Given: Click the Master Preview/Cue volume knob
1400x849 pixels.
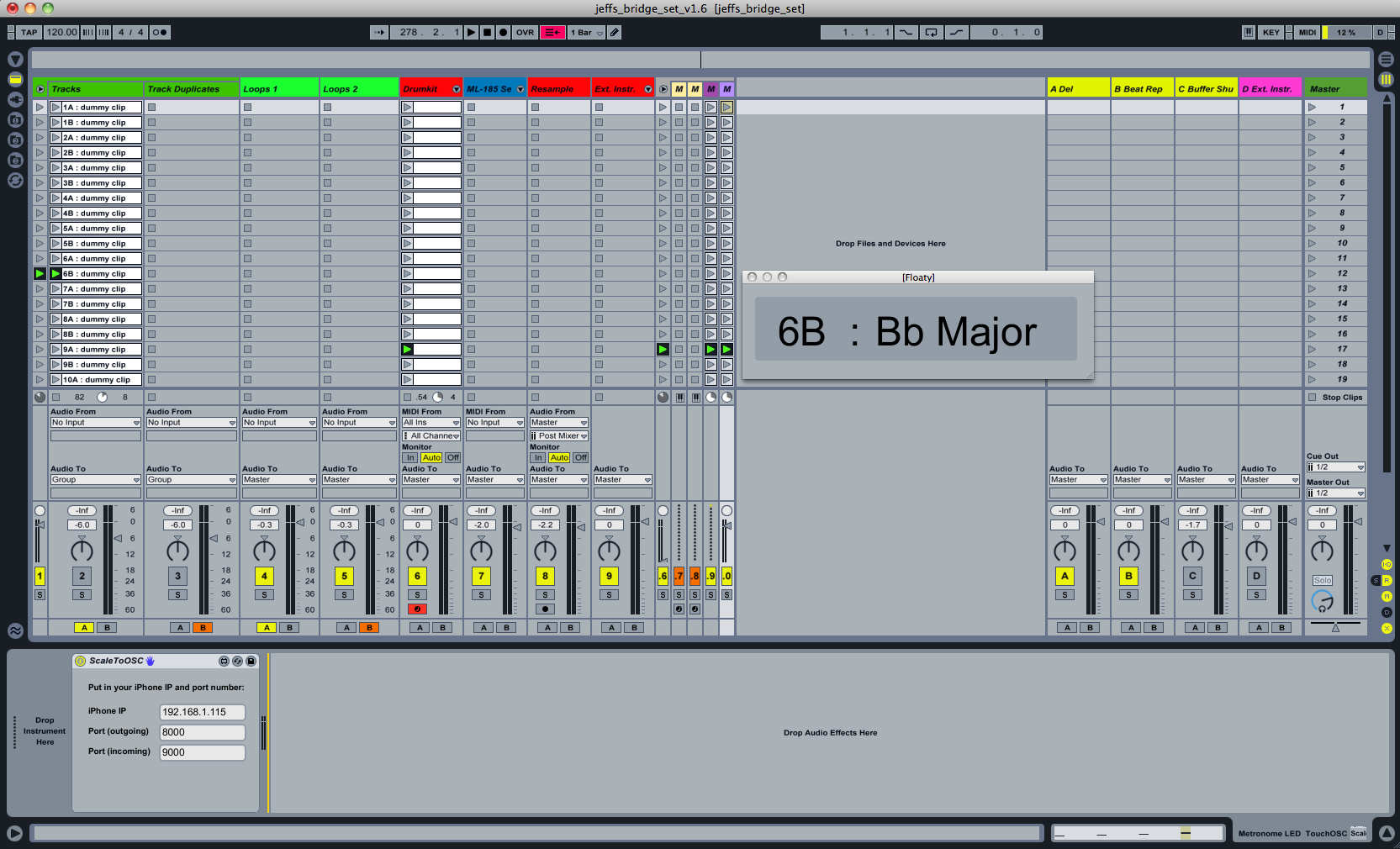Looking at the screenshot, I should [1323, 601].
